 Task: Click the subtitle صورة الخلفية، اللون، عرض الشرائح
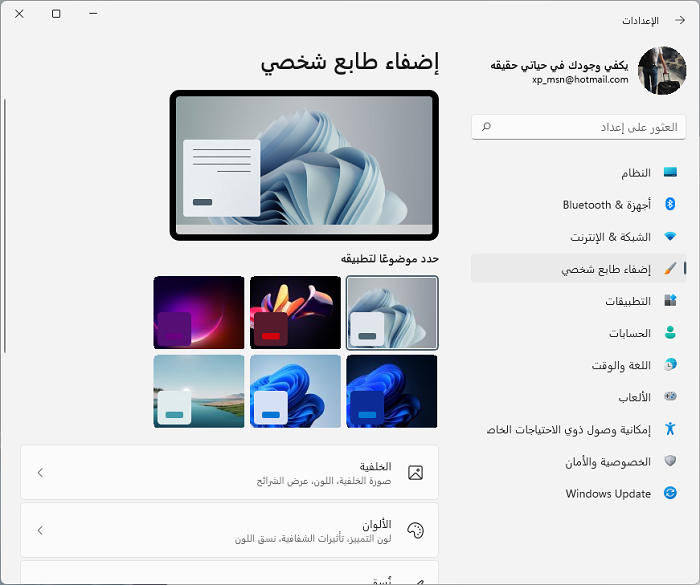(x=324, y=481)
